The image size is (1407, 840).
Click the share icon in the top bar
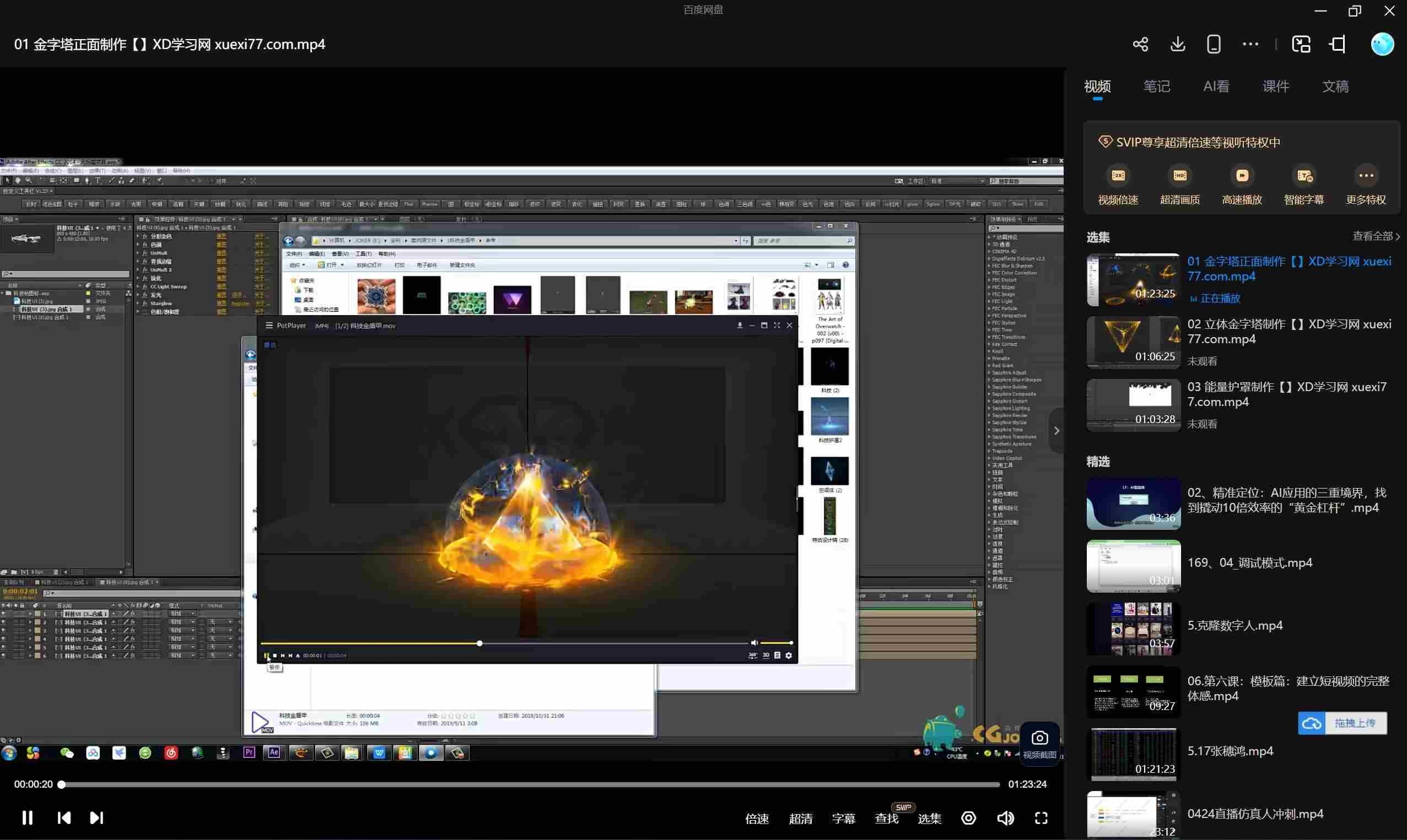coord(1140,44)
